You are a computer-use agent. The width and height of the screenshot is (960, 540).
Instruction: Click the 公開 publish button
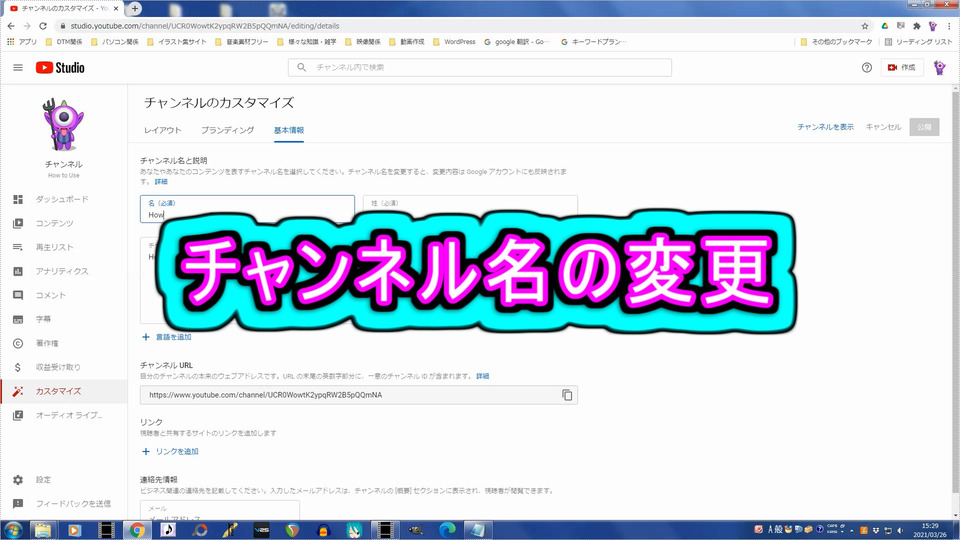point(924,127)
